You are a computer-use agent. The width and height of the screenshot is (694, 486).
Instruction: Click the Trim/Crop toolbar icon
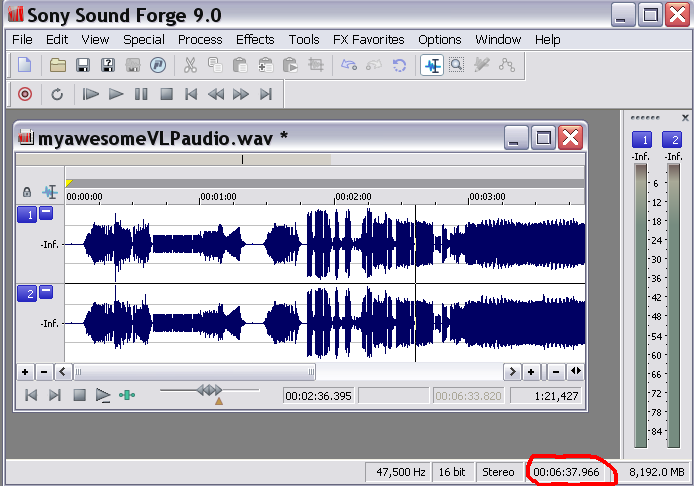point(316,66)
